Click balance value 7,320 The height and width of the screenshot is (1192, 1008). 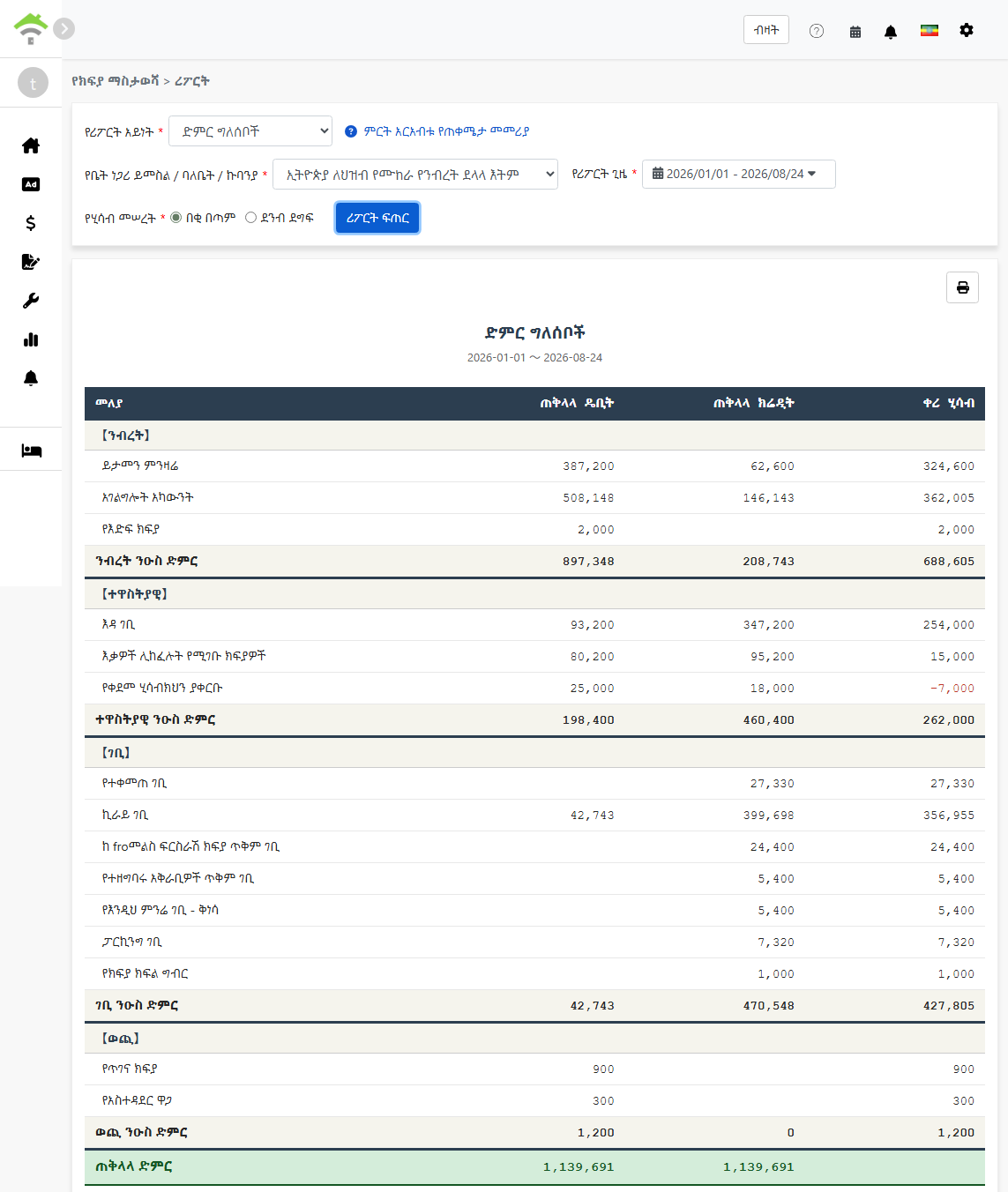click(956, 942)
